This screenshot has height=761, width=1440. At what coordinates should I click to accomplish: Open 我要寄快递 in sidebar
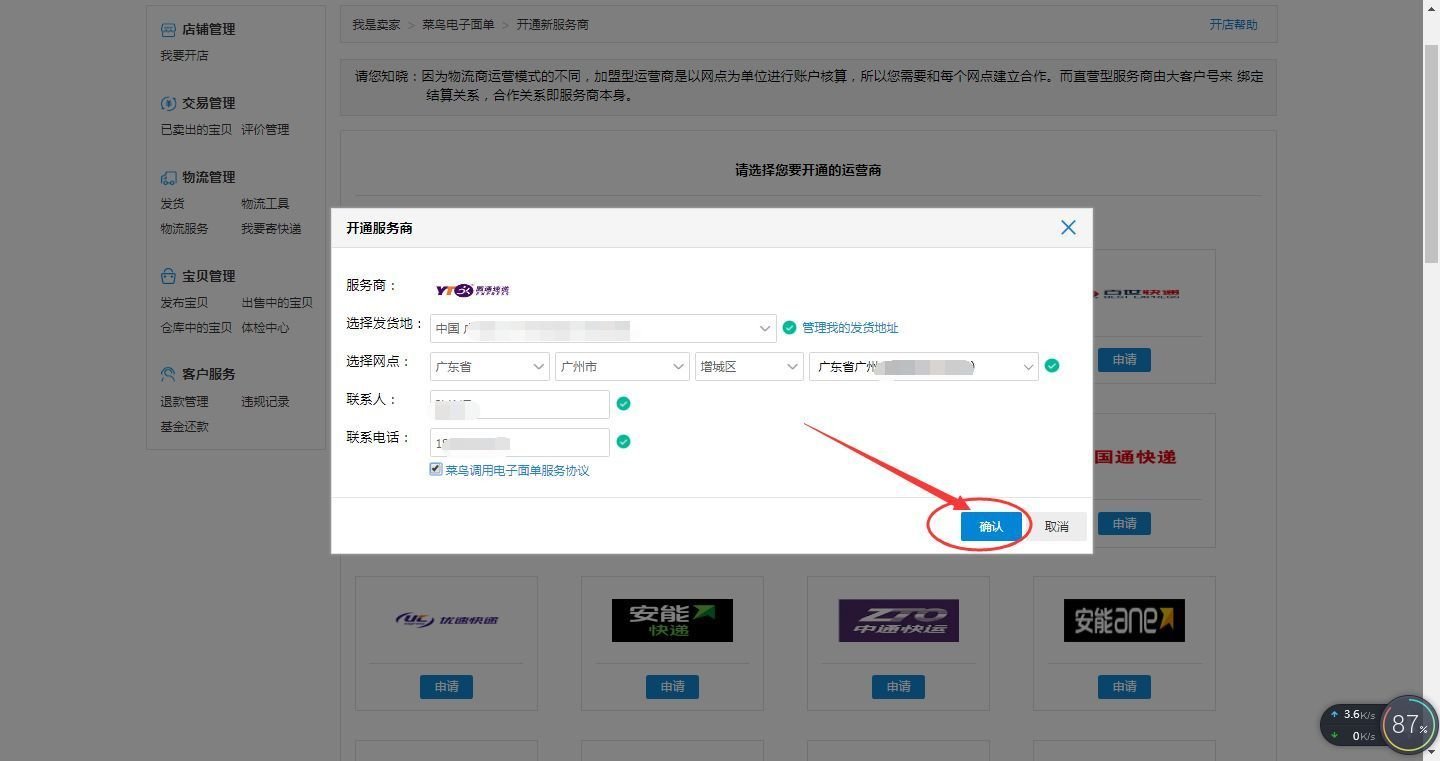click(x=271, y=229)
